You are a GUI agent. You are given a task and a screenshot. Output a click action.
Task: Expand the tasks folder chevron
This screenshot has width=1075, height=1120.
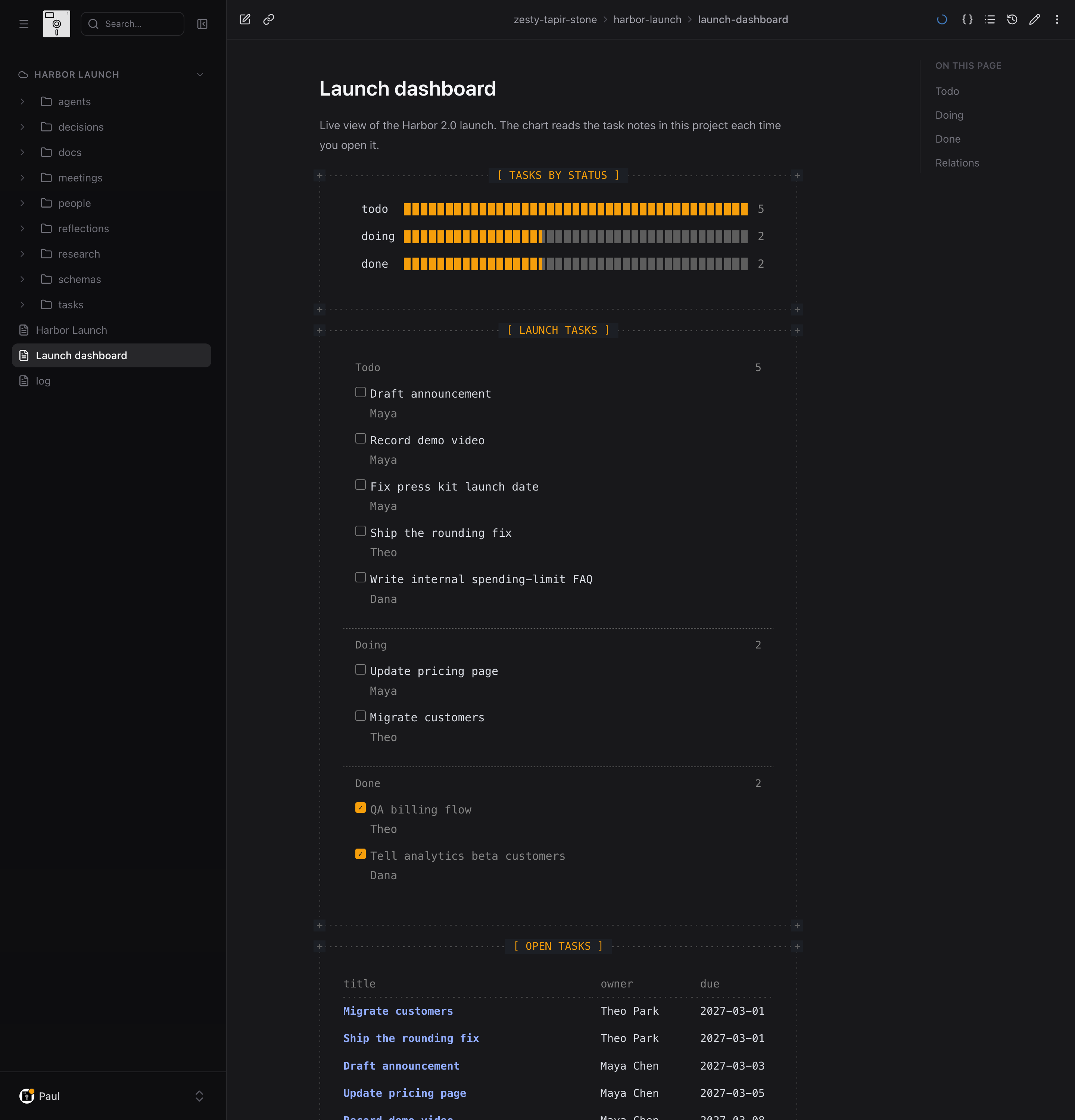(x=22, y=305)
